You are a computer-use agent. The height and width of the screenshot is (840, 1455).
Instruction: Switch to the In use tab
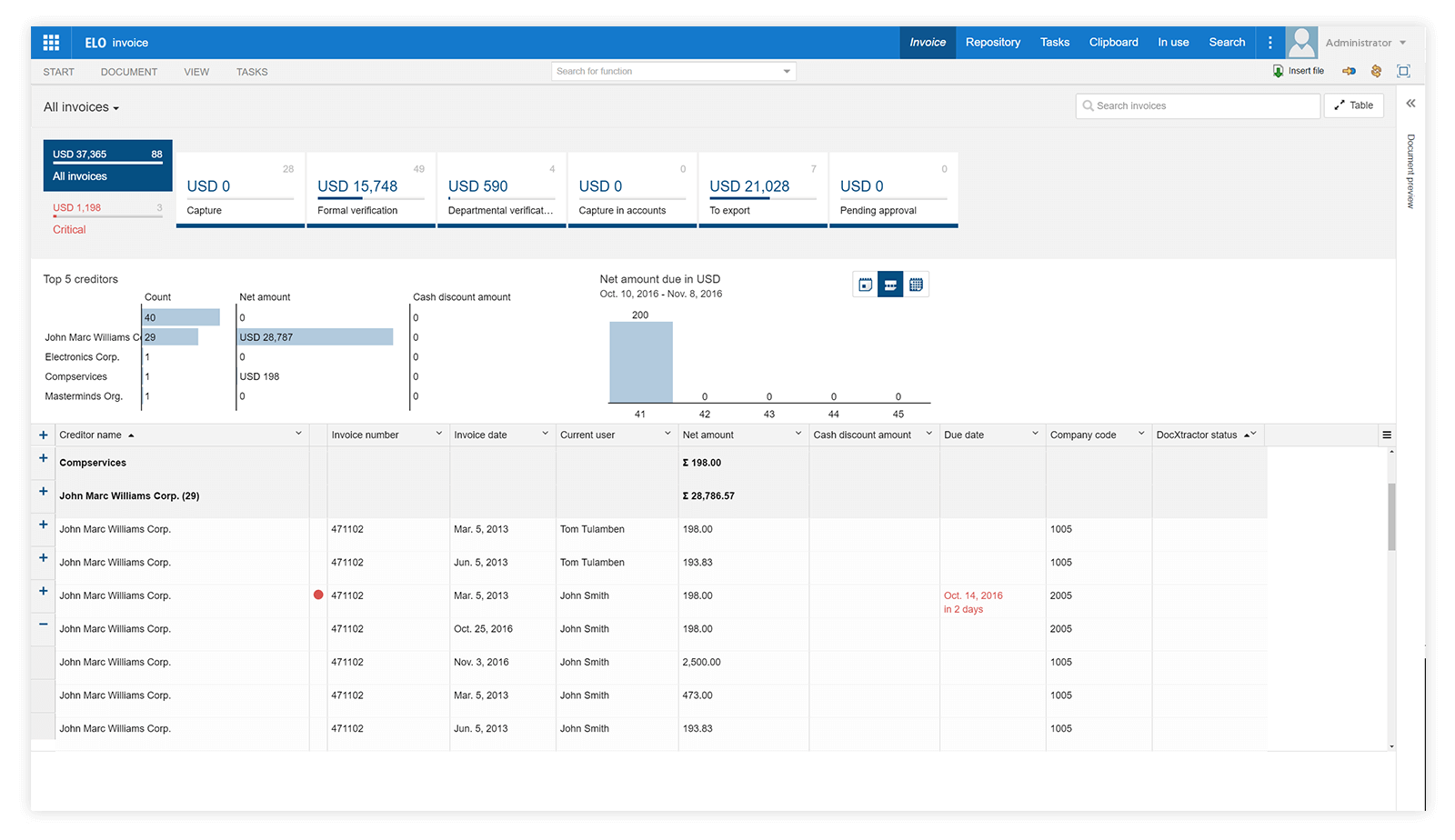pos(1173,43)
